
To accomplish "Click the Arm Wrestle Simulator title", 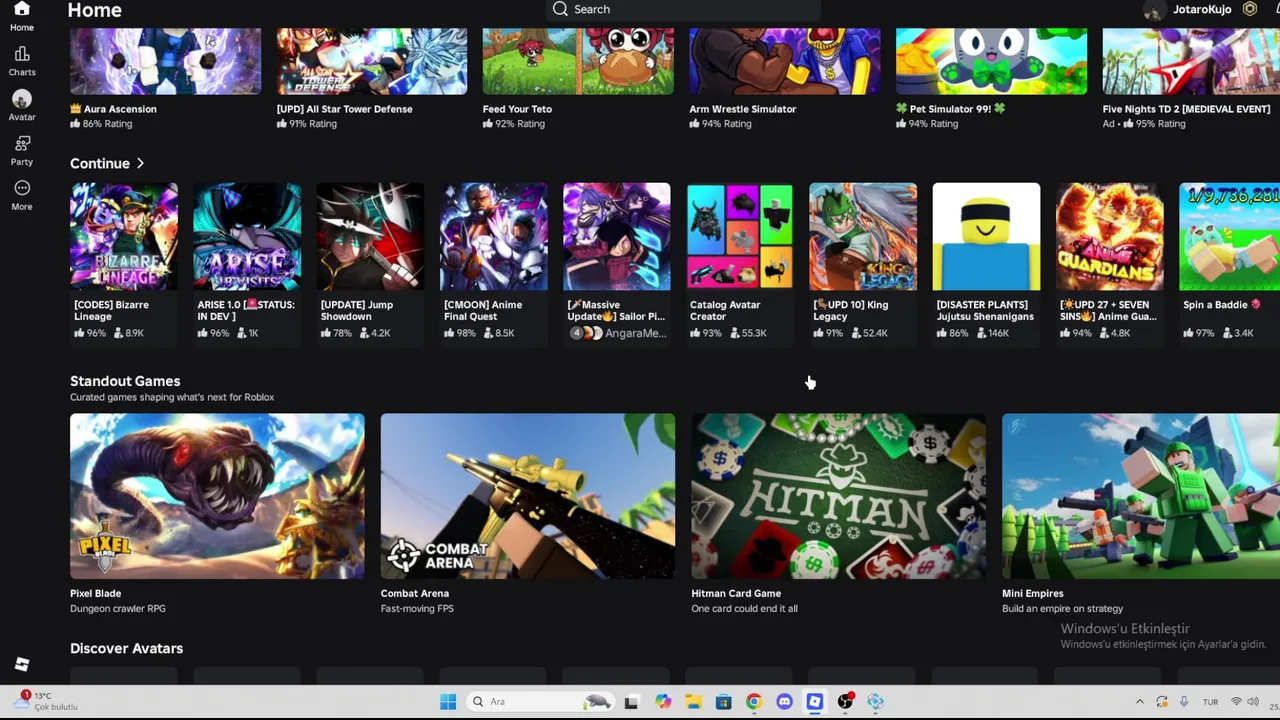I will click(743, 109).
